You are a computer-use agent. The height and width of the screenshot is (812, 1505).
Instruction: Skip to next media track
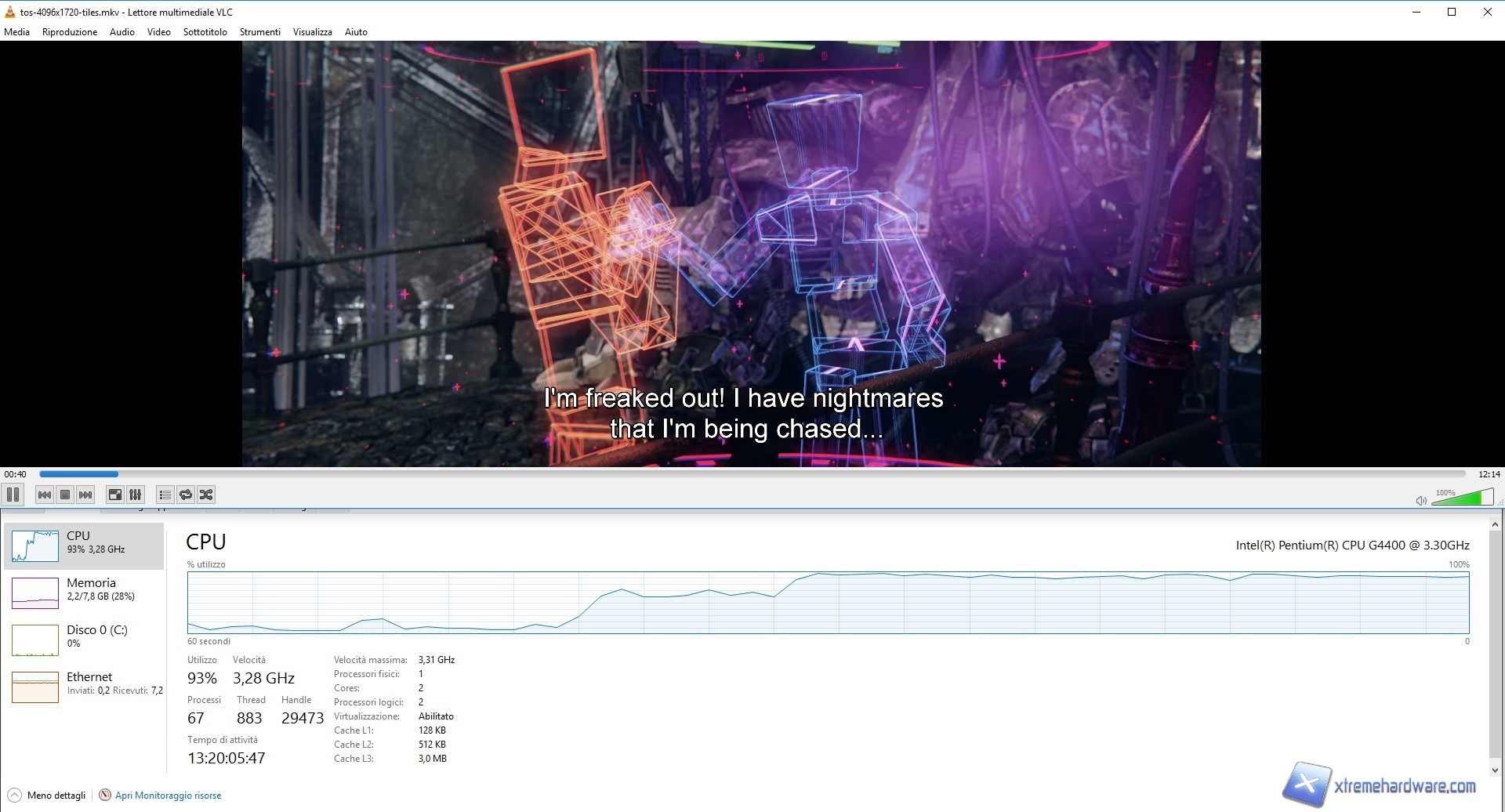(85, 495)
